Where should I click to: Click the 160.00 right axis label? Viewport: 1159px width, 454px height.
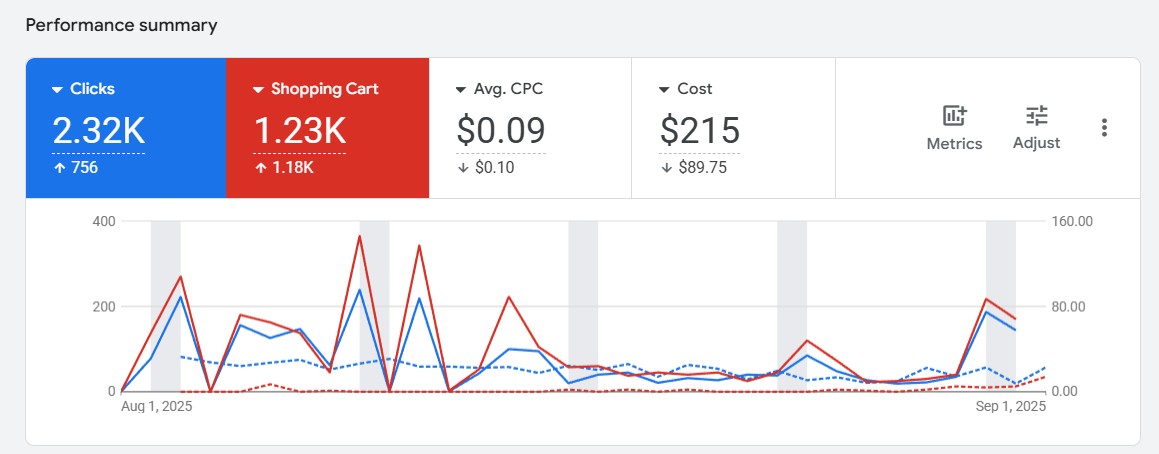pyautogui.click(x=1072, y=221)
